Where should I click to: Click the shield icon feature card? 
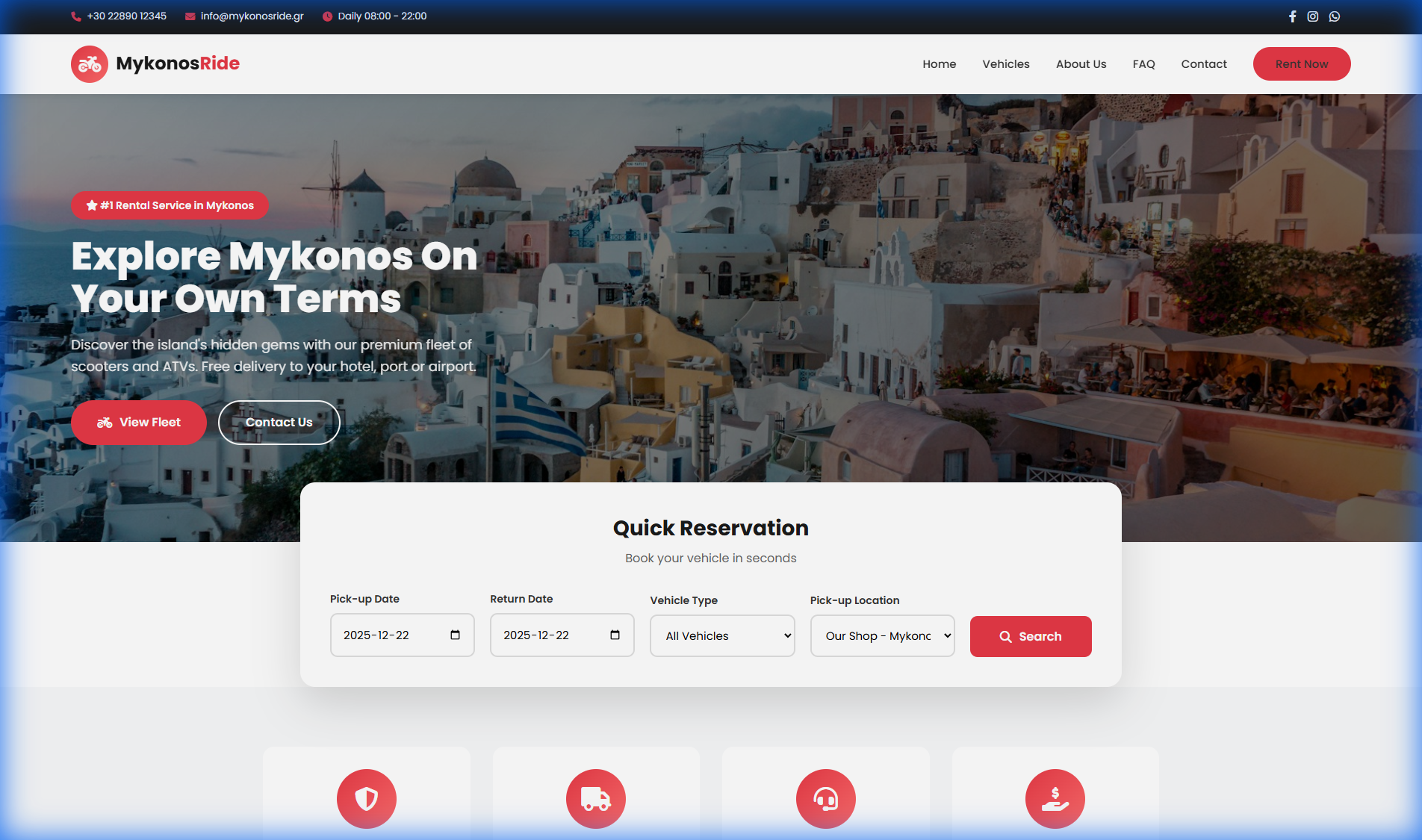[366, 799]
